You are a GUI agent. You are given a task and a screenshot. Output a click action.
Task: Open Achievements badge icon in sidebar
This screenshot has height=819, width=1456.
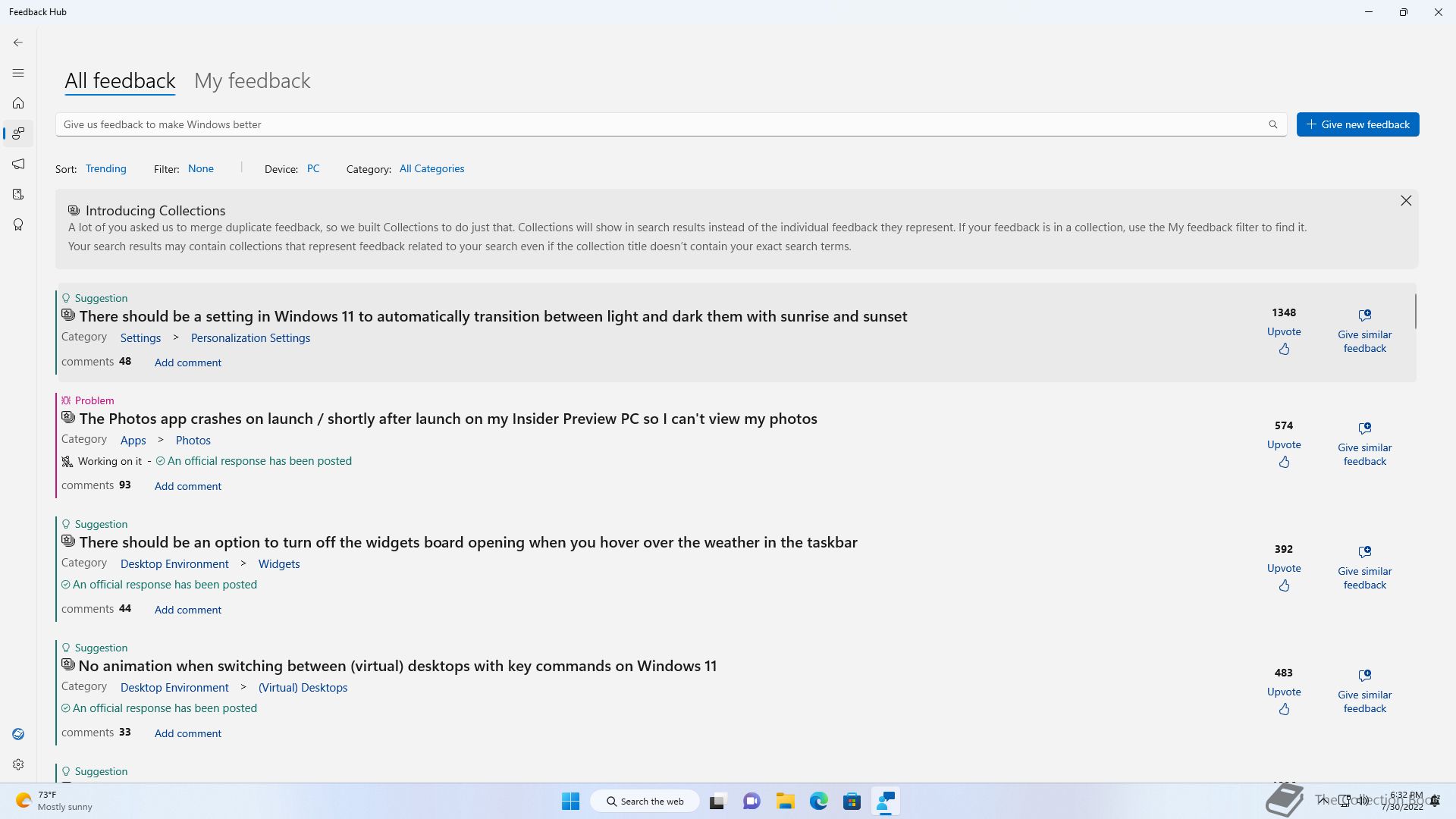pyautogui.click(x=18, y=224)
